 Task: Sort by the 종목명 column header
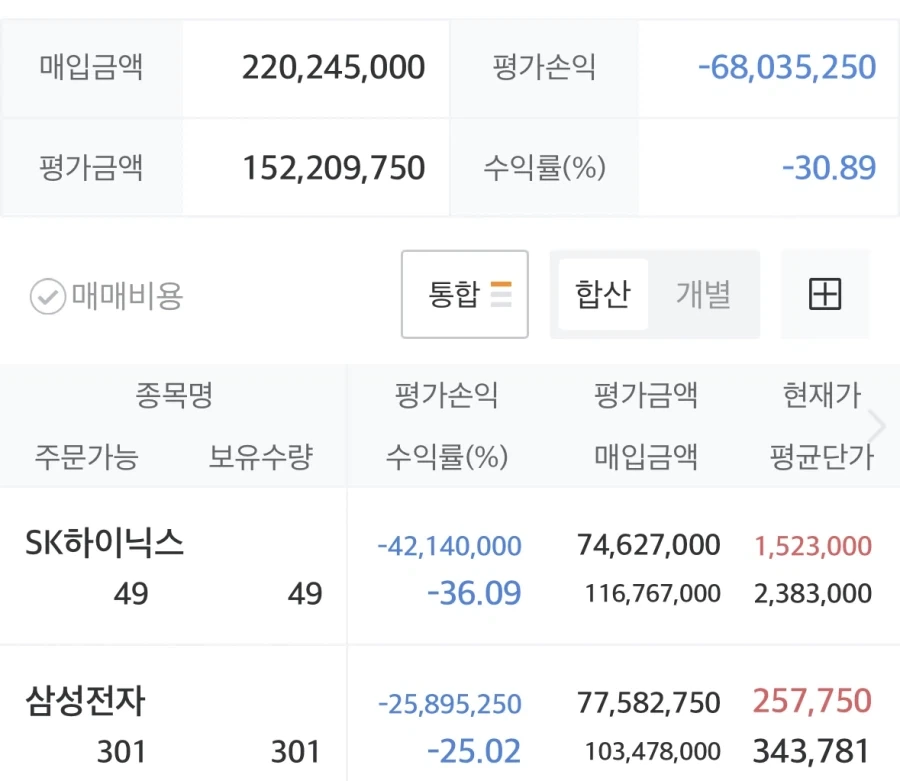click(x=174, y=395)
